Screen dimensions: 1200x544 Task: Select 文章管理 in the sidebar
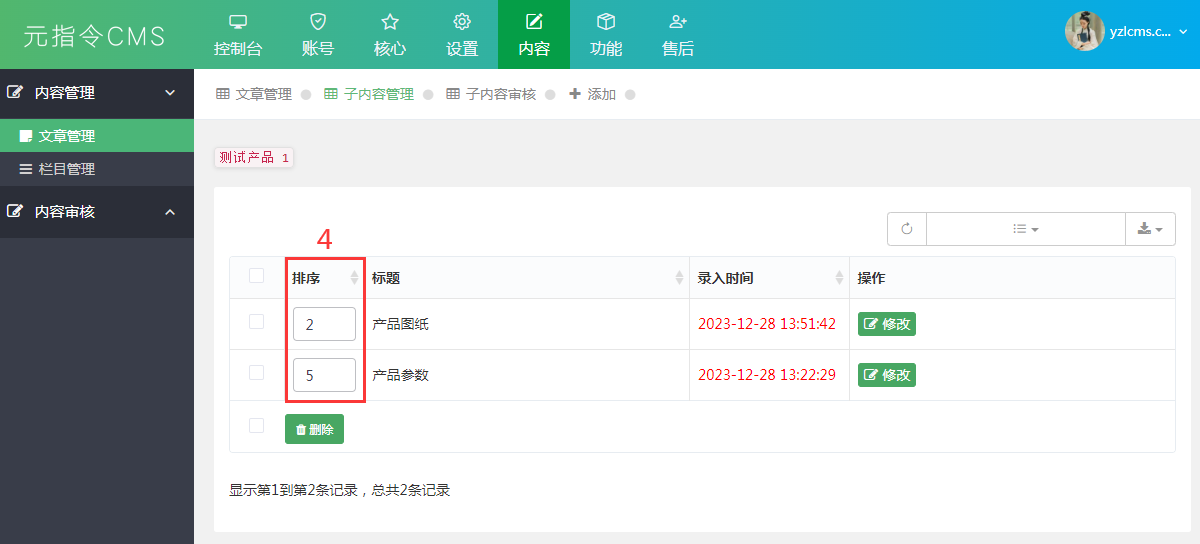(x=97, y=136)
